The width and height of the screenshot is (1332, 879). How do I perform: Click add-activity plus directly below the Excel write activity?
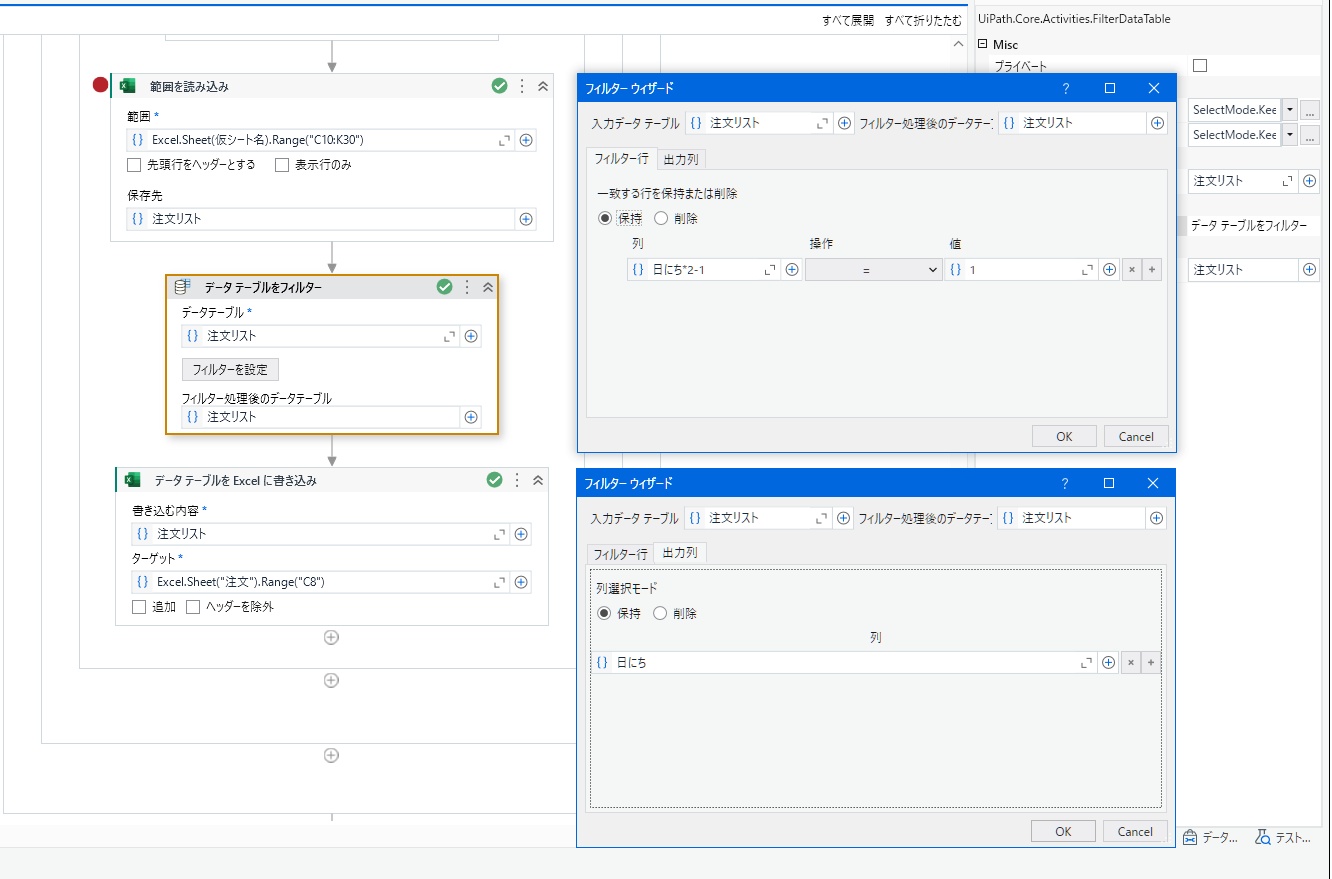[331, 637]
